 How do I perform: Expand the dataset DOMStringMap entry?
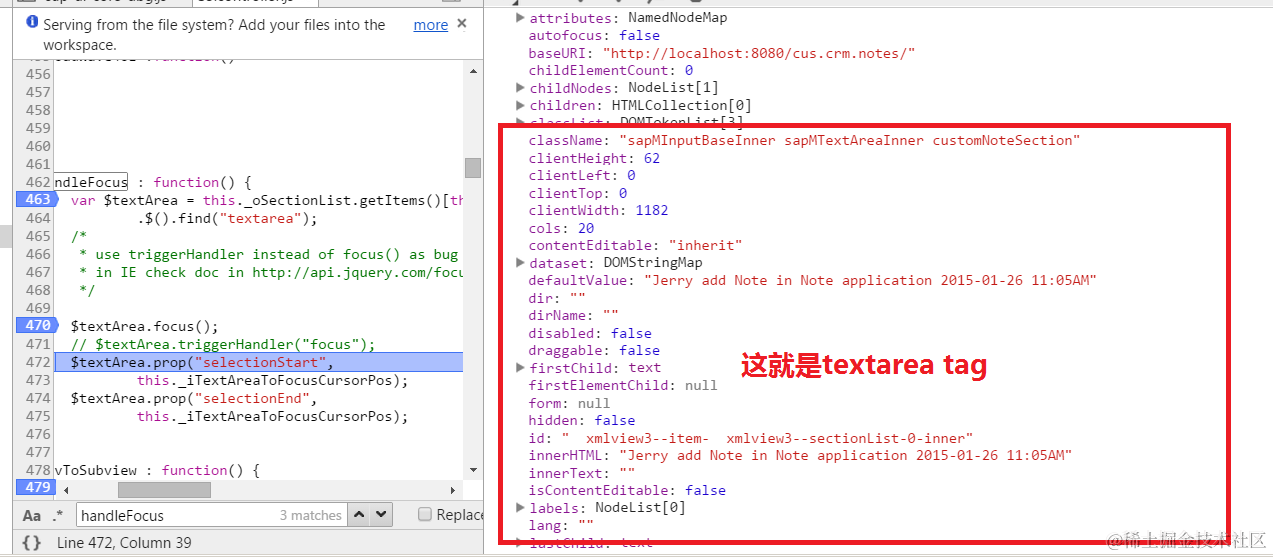pos(520,263)
